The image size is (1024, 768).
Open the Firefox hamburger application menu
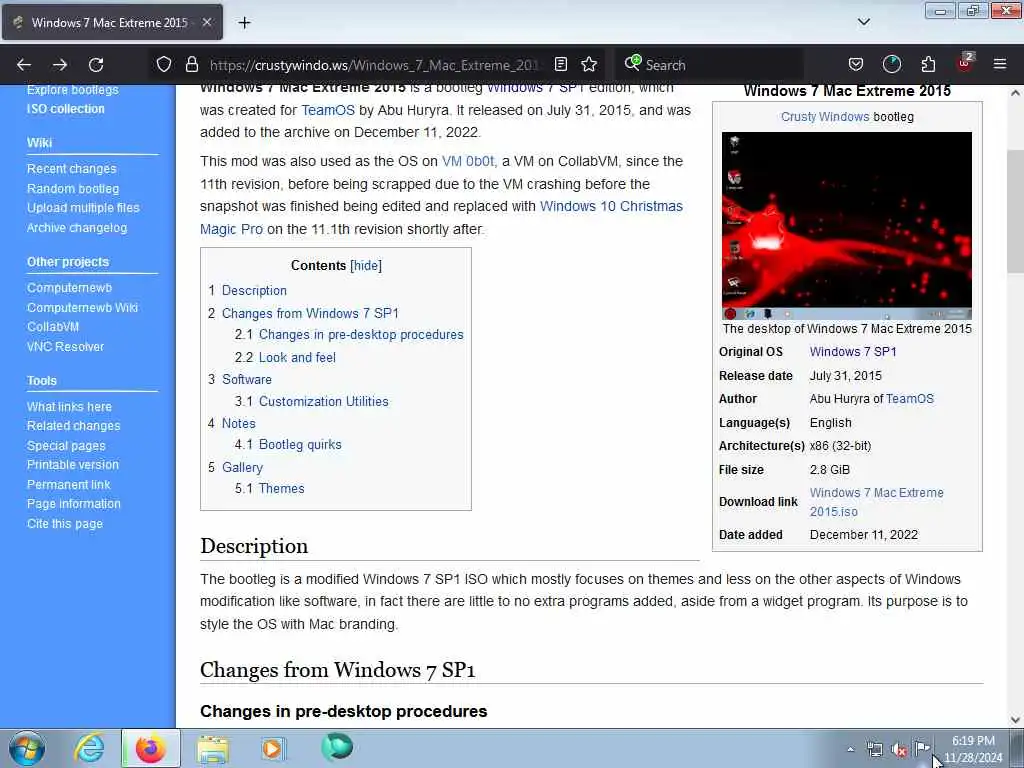point(1000,64)
